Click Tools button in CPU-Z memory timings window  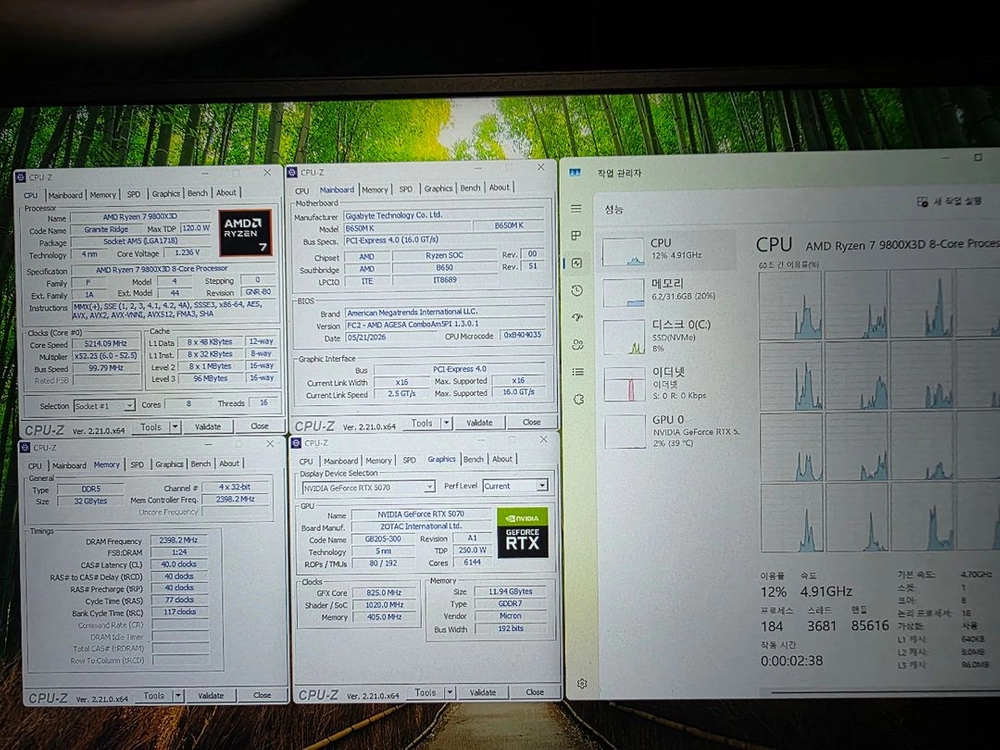pos(154,695)
